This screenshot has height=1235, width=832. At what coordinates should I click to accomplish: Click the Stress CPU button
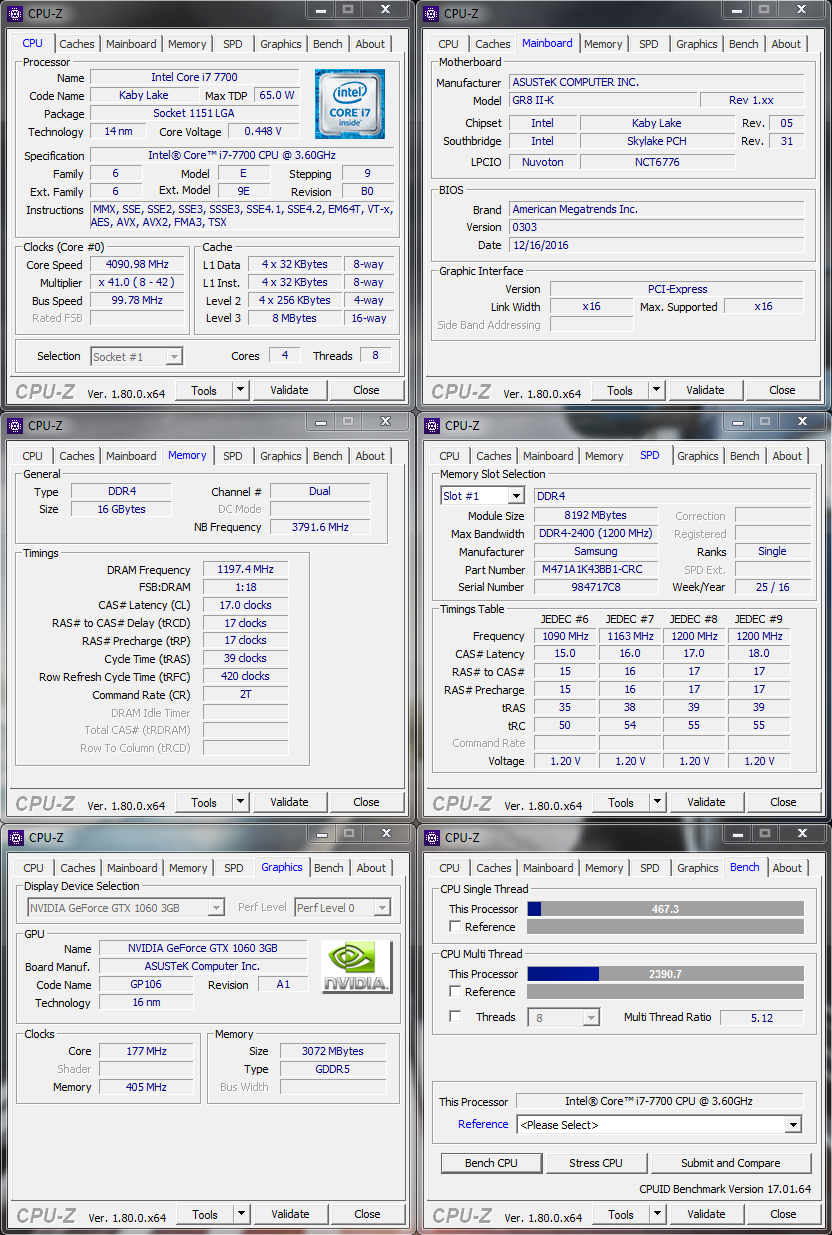tap(596, 1163)
